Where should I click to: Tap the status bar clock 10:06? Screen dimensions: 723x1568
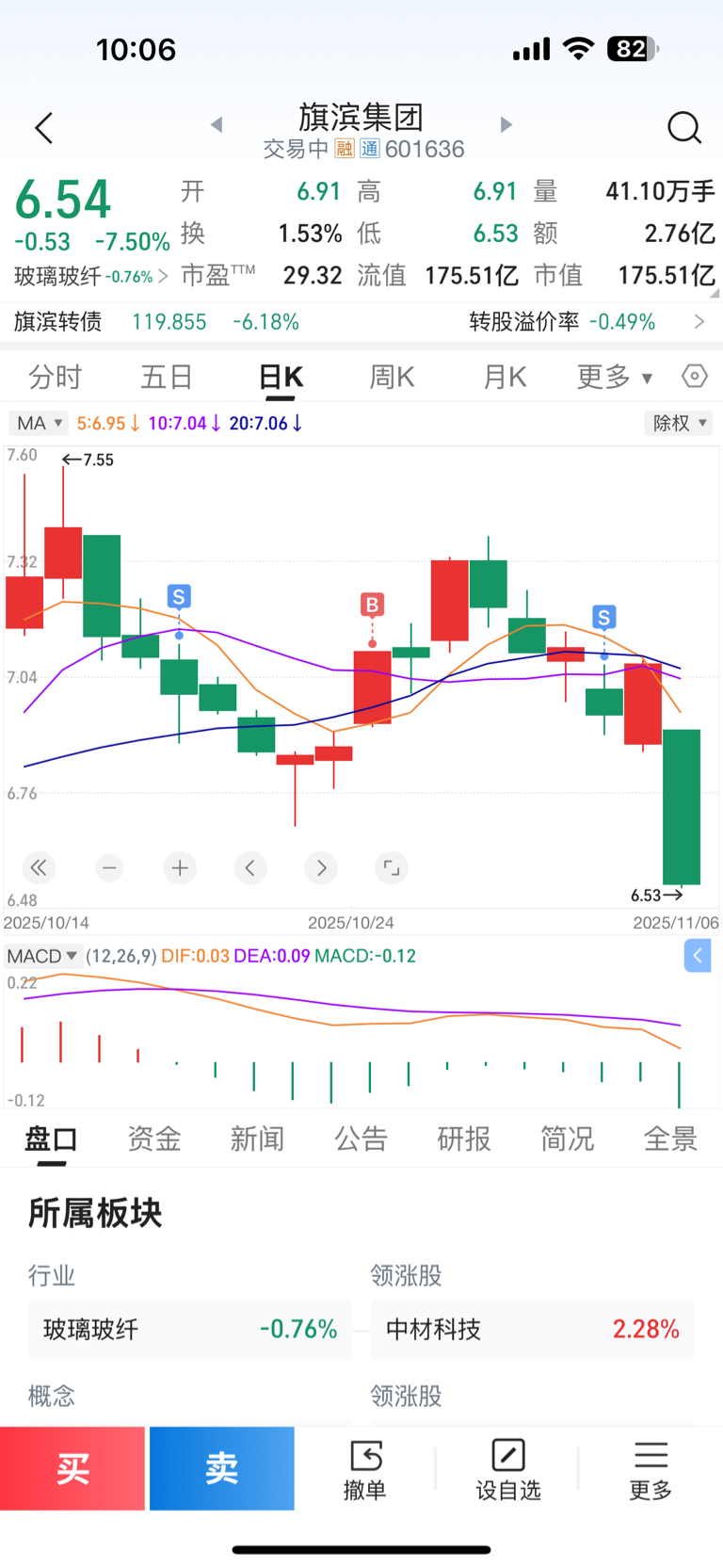click(137, 49)
